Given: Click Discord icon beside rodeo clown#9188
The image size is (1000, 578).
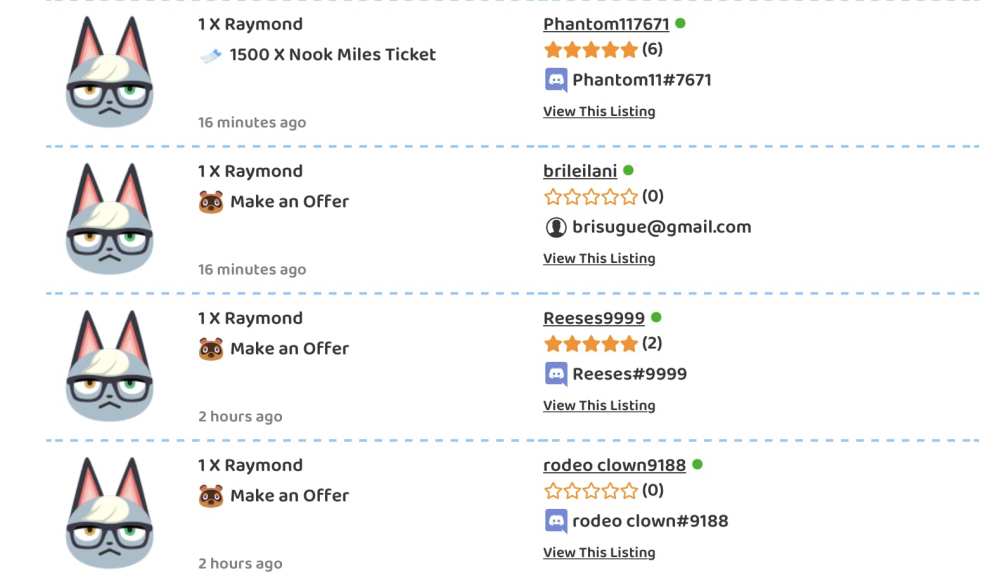Looking at the screenshot, I should pyautogui.click(x=556, y=521).
